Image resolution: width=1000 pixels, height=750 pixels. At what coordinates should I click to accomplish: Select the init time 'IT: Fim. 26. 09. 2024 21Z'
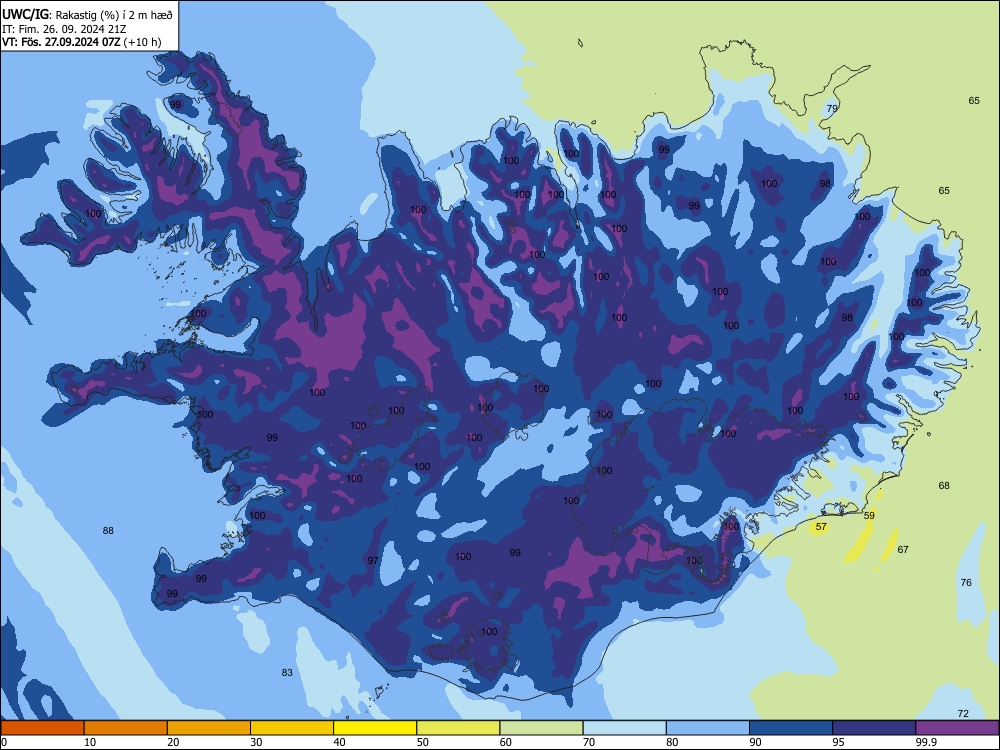pos(62,29)
